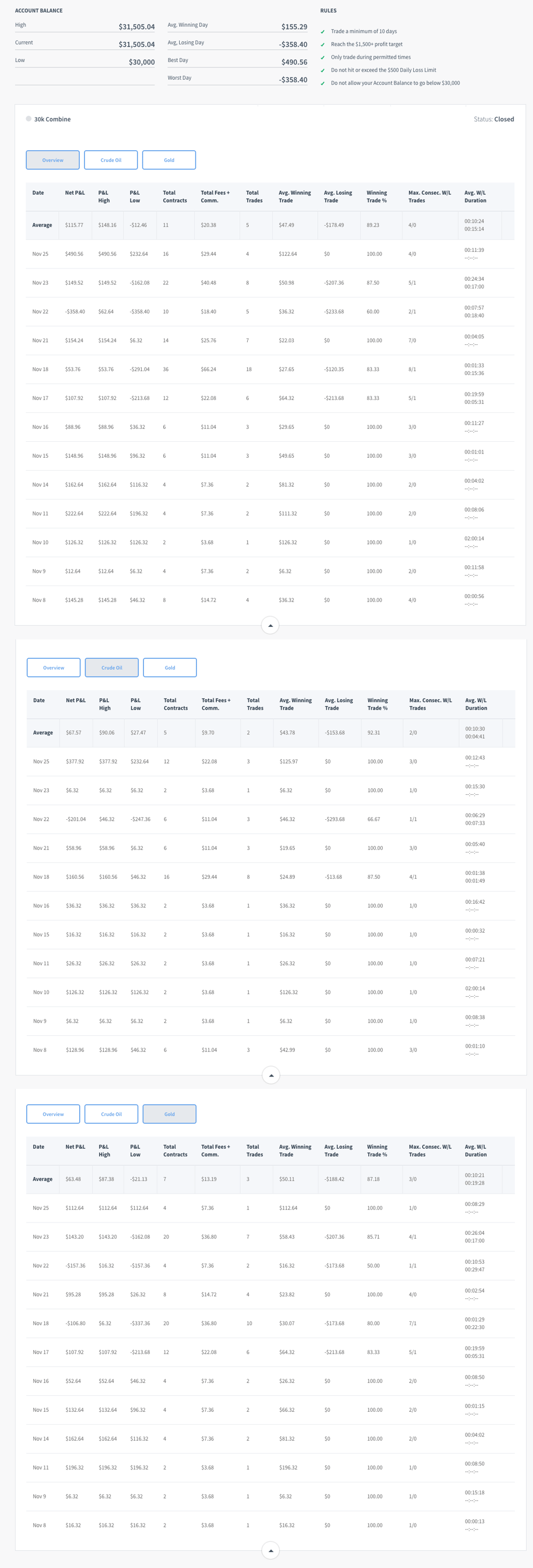Select the Overview tab in the panel showing Gold
This screenshot has width=533, height=1568.
(53, 1114)
